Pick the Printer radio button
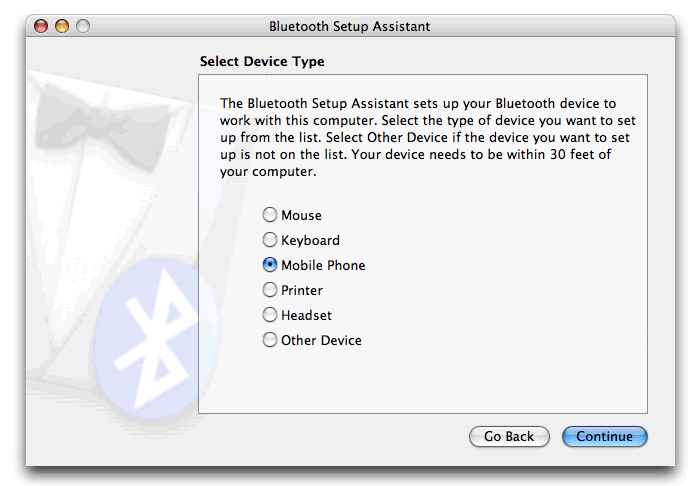Screen dimensions: 696x486 (270, 290)
